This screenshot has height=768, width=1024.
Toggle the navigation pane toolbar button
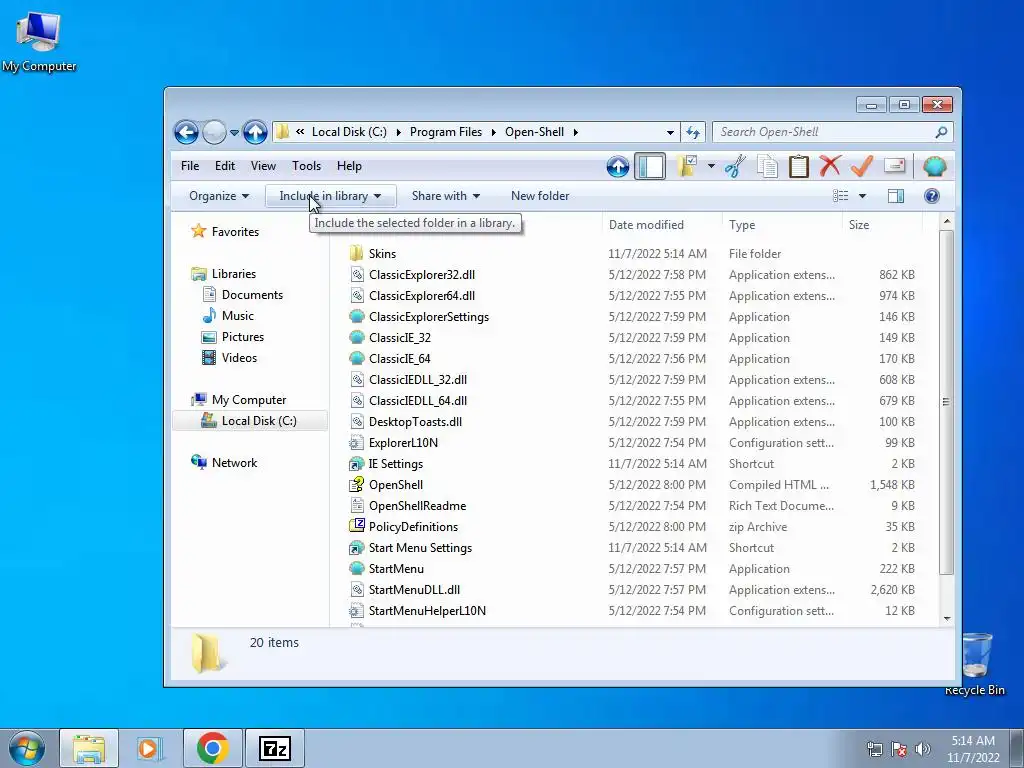[650, 167]
